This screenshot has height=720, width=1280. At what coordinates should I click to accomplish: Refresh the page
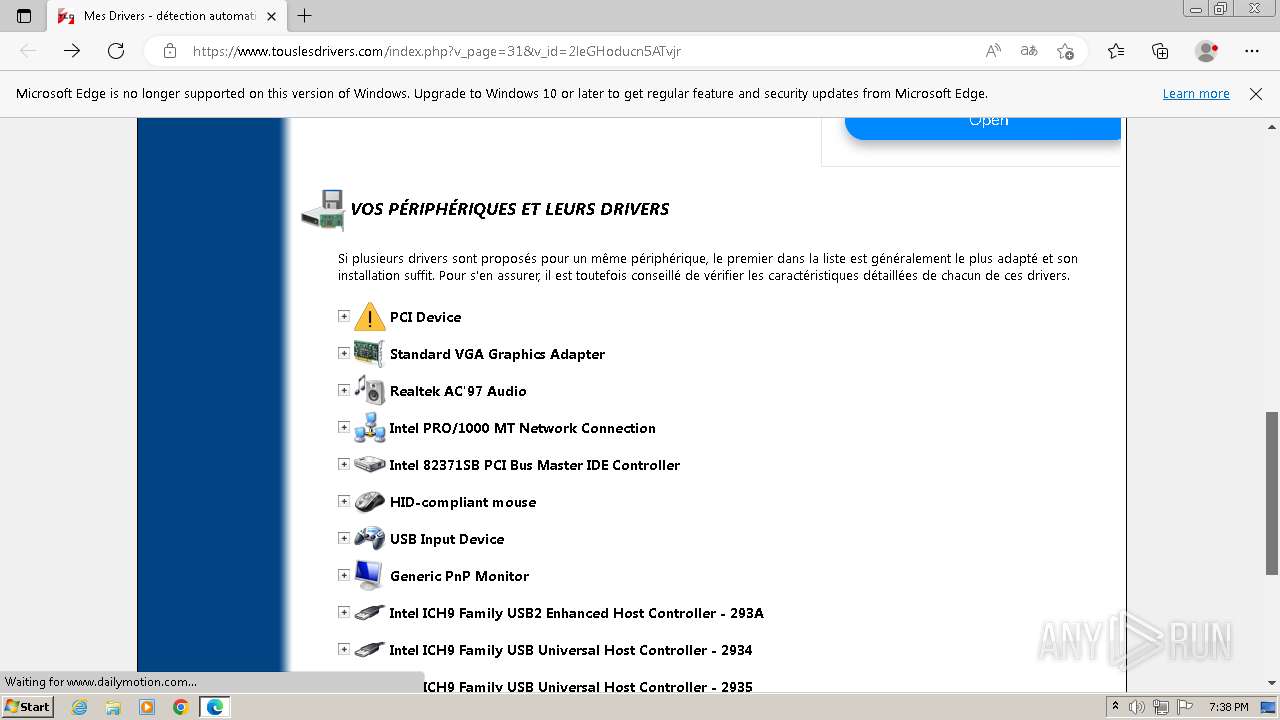(116, 51)
